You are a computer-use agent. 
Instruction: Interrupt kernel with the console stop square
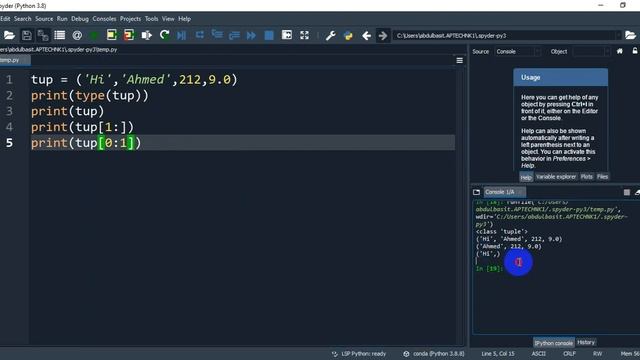pos(627,192)
